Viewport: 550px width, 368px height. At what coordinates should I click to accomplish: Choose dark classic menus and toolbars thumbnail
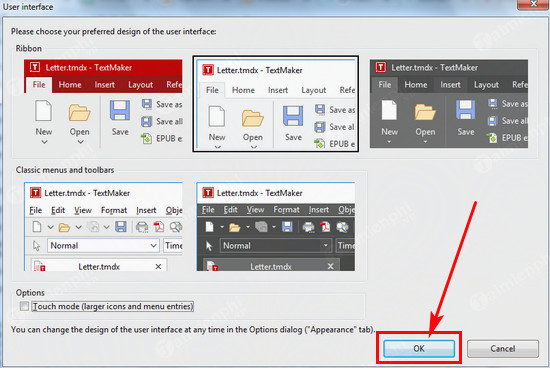point(276,226)
